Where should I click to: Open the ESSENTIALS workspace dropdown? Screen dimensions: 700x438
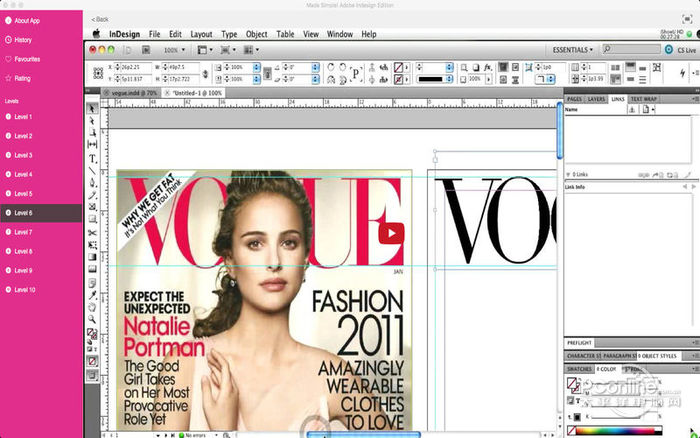pyautogui.click(x=573, y=50)
